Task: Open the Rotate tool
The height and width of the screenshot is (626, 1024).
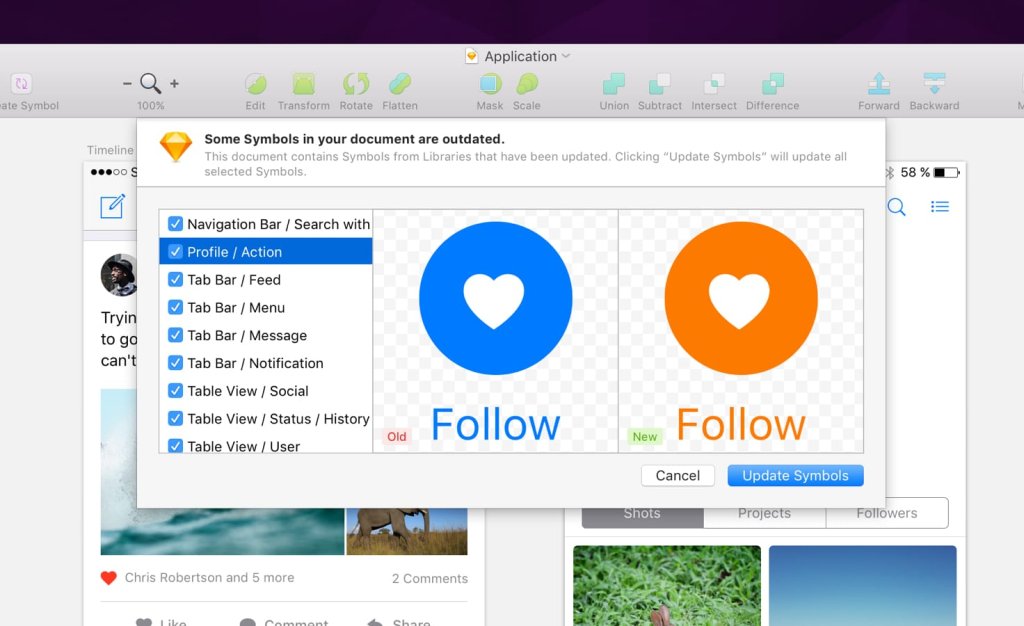Action: 356,84
